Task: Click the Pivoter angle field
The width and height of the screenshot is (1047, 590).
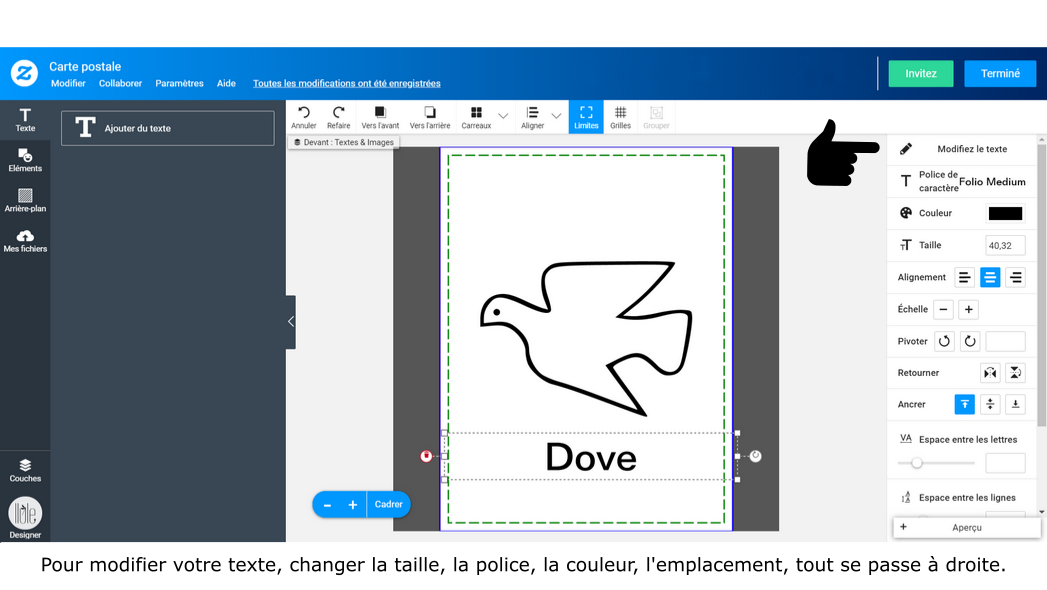Action: (1005, 342)
